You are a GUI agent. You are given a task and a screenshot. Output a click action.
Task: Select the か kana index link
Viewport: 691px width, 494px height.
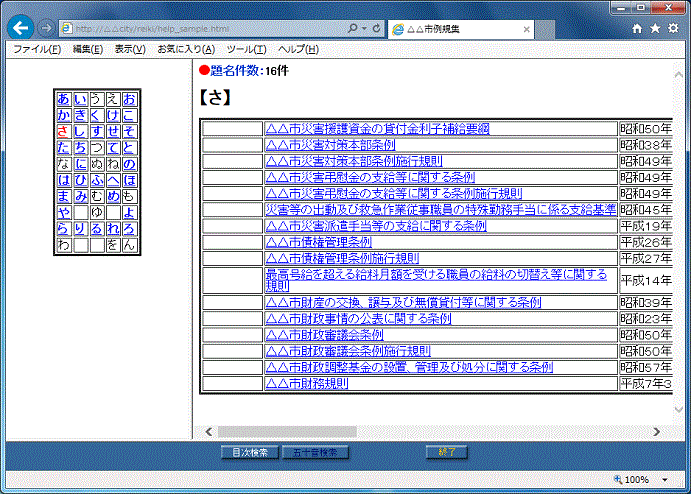click(x=64, y=116)
